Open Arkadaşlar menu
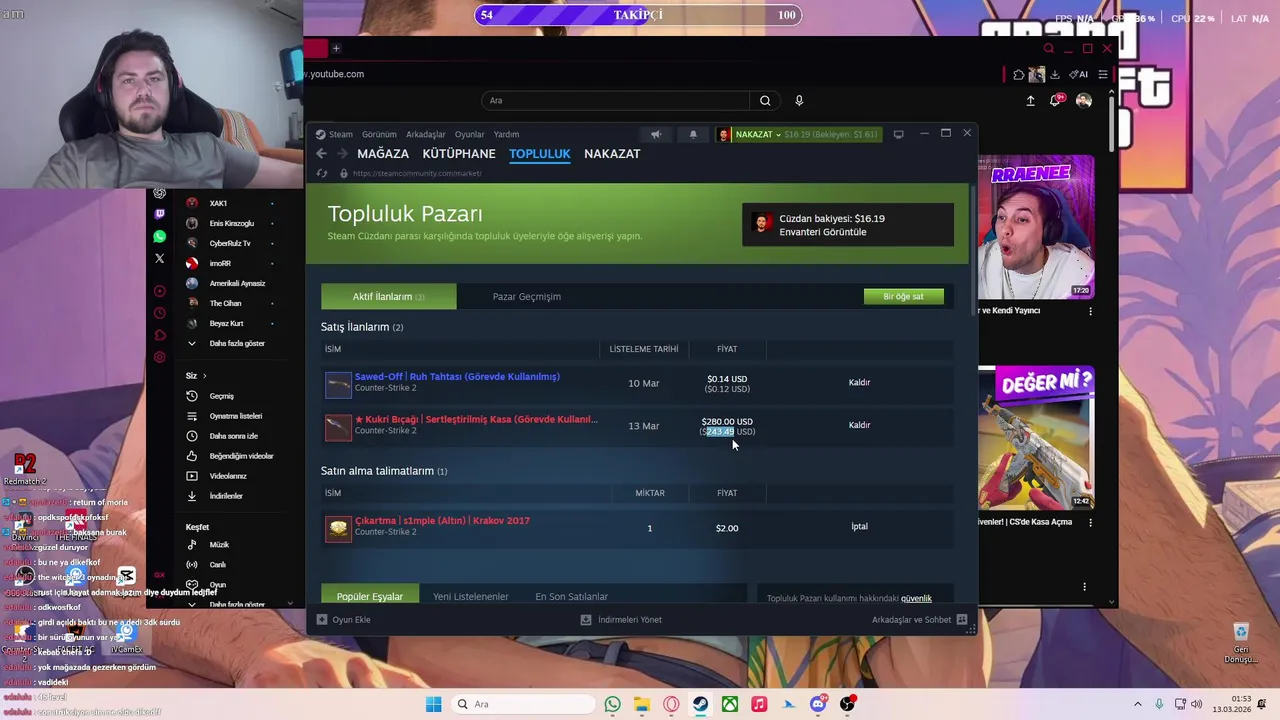This screenshot has width=1280, height=720. pos(426,134)
